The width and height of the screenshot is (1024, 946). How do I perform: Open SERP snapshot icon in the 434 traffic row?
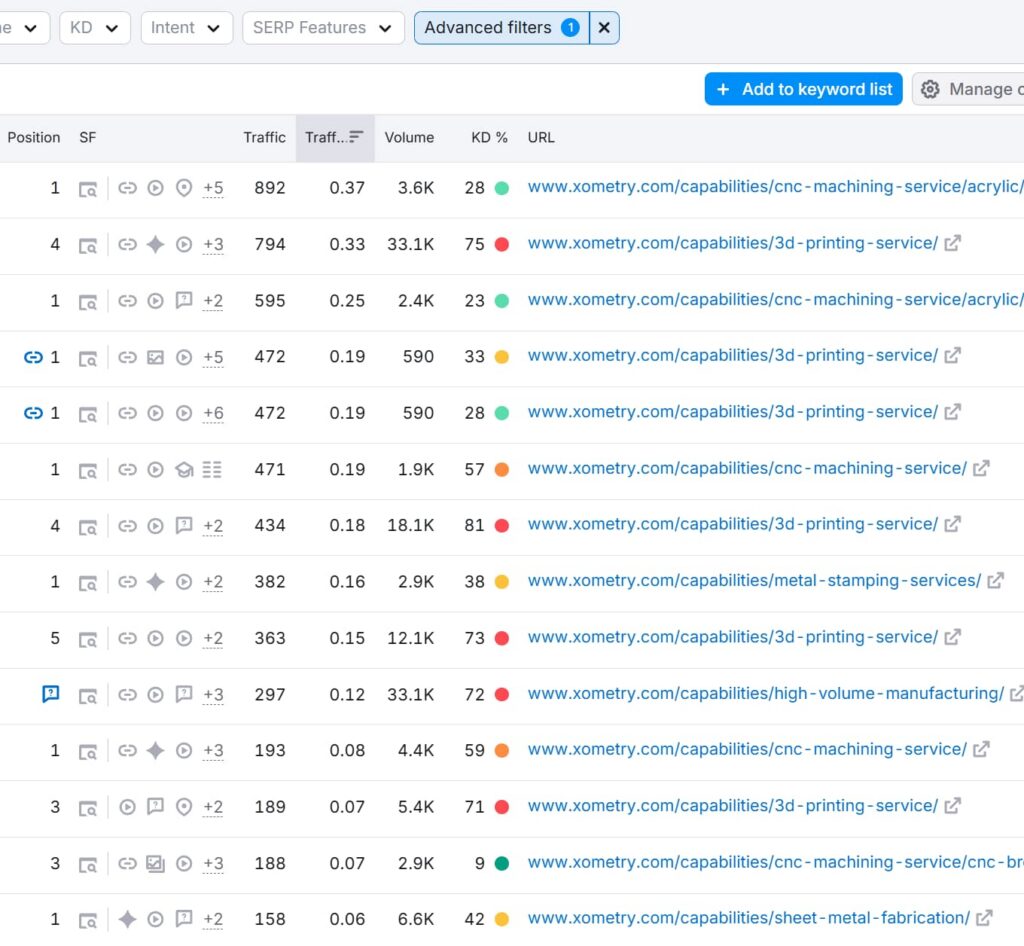pyautogui.click(x=88, y=526)
